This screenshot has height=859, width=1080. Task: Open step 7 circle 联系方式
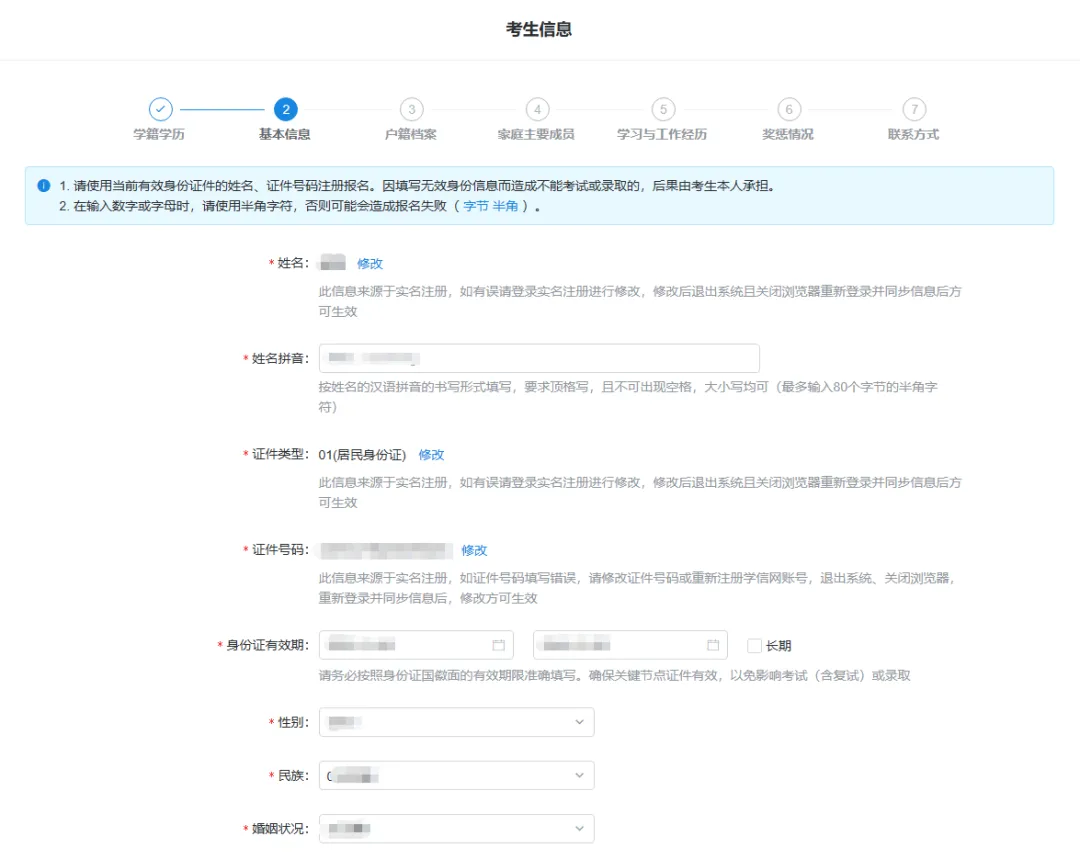click(914, 109)
